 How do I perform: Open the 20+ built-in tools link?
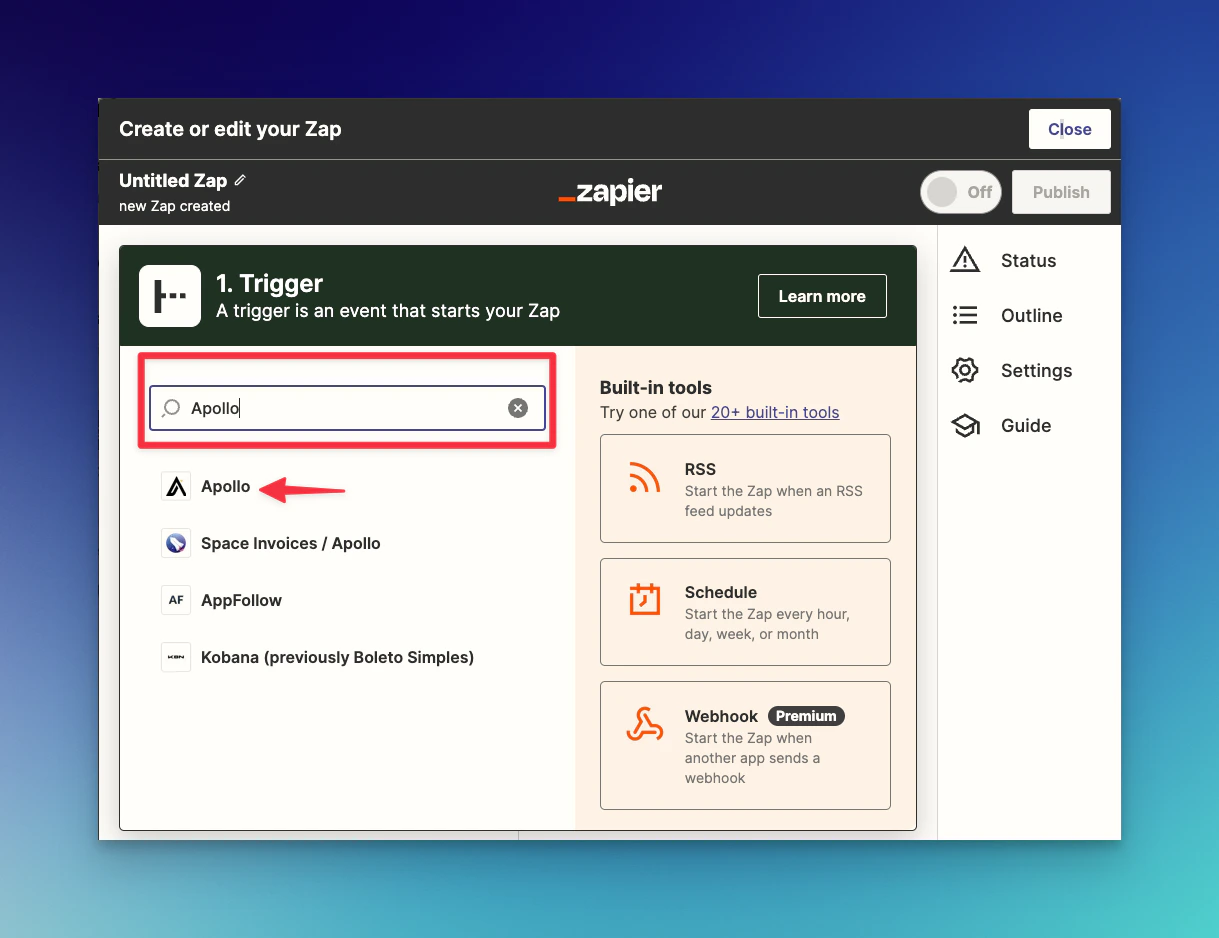[x=775, y=412]
